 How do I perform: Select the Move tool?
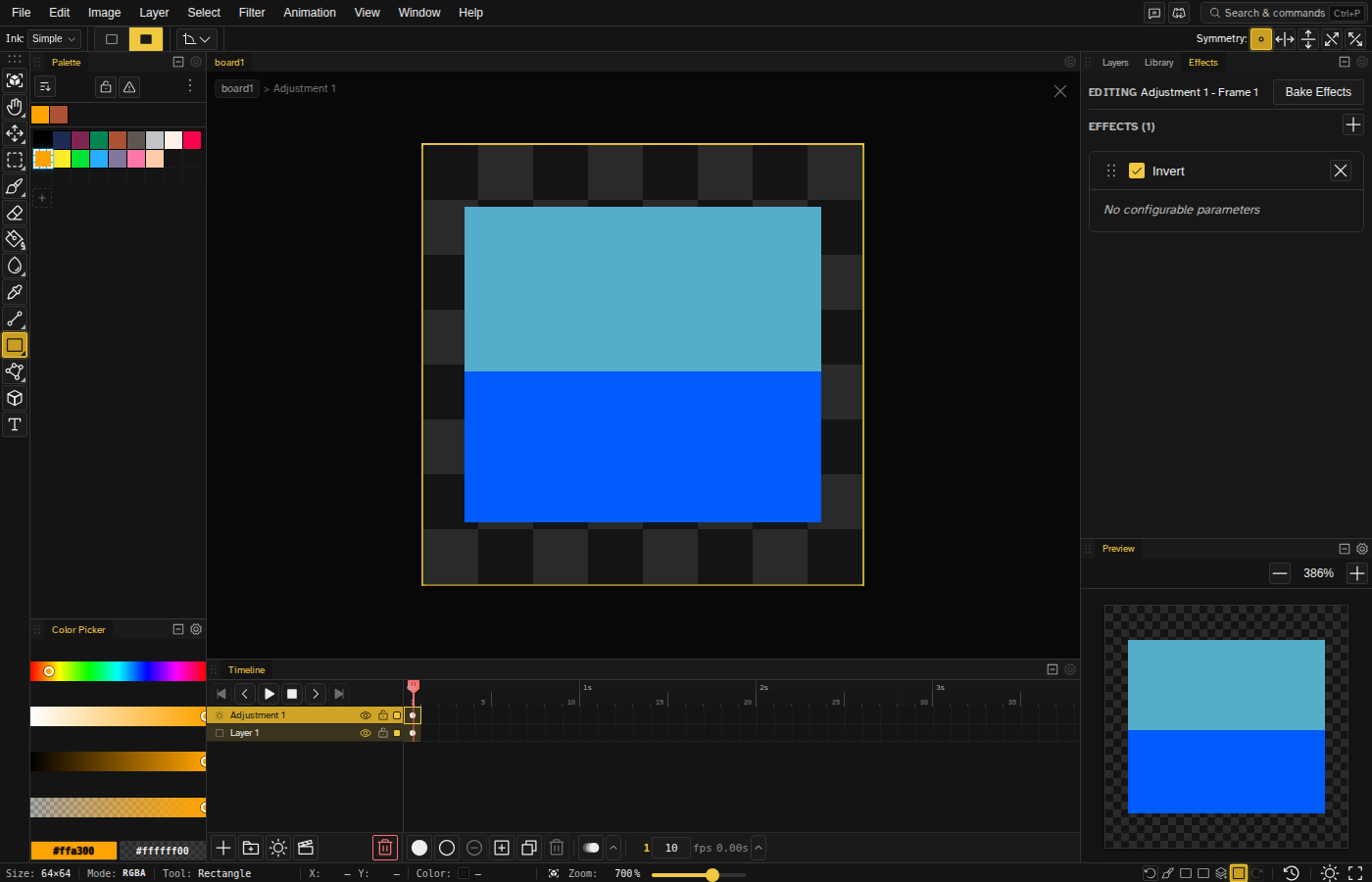coord(15,133)
